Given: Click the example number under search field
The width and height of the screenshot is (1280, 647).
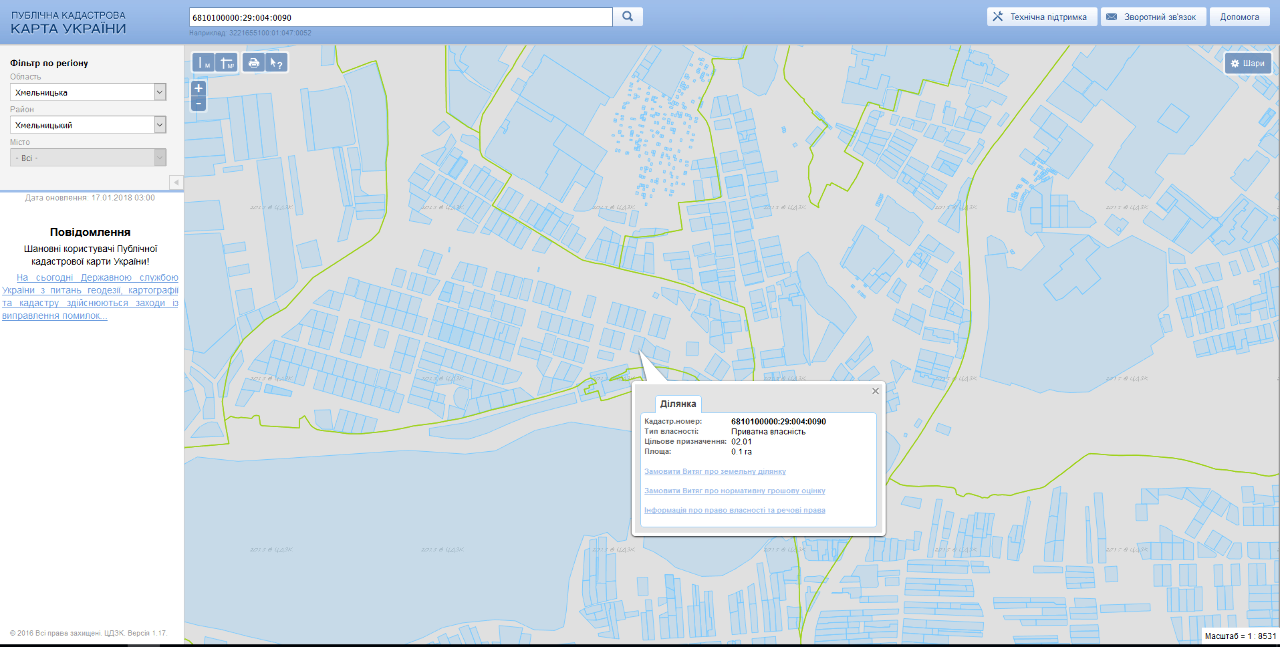Looking at the screenshot, I should click(272, 33).
